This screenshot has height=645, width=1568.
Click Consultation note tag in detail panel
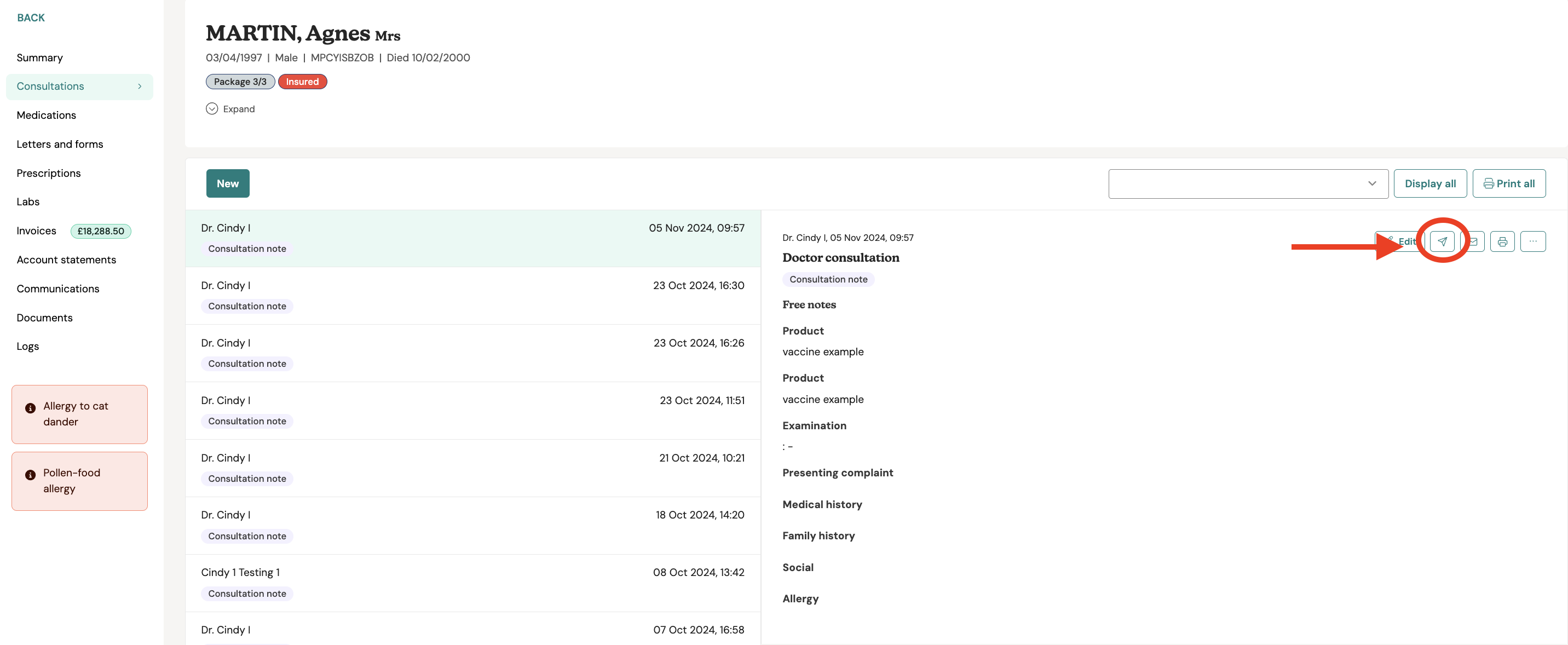828,279
